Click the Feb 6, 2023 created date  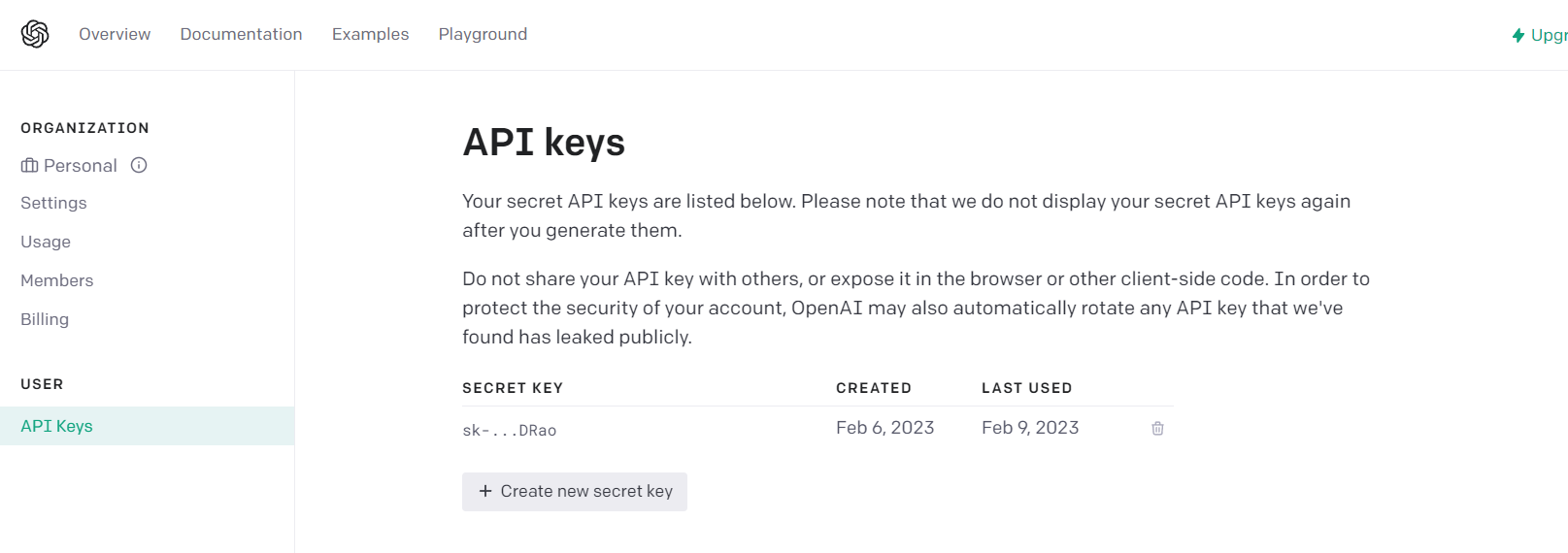point(884,428)
